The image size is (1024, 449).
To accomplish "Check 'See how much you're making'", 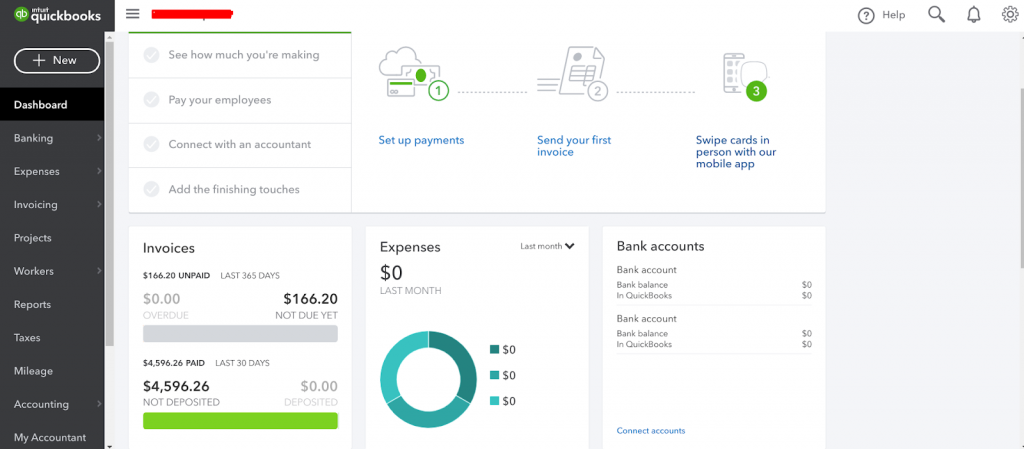I will coord(152,55).
